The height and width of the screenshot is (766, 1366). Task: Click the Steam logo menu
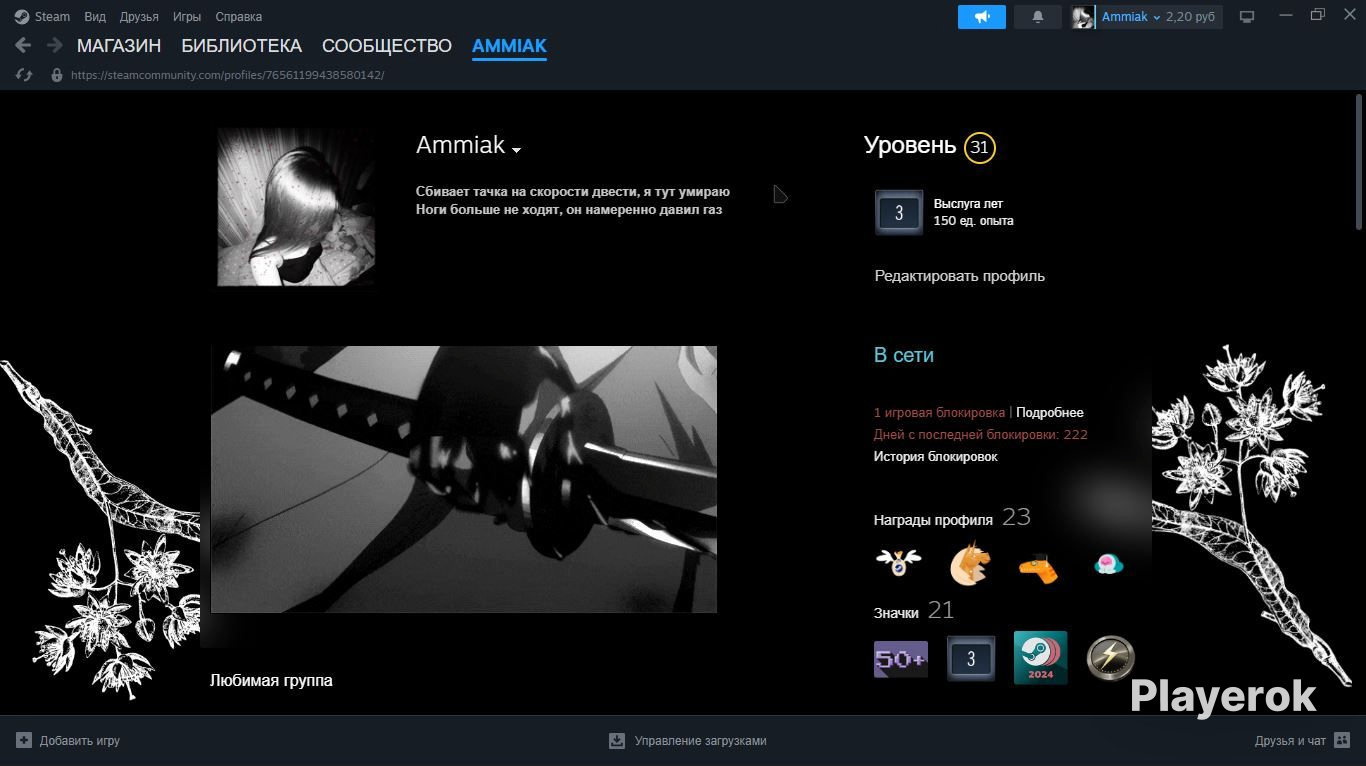(22, 17)
